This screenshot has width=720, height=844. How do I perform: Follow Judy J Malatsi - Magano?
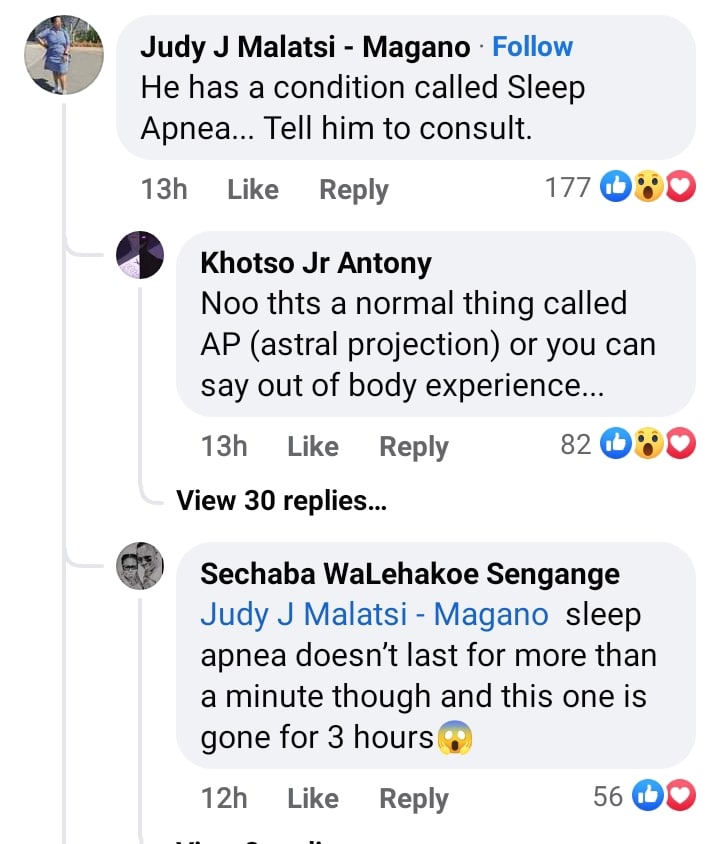[x=533, y=47]
